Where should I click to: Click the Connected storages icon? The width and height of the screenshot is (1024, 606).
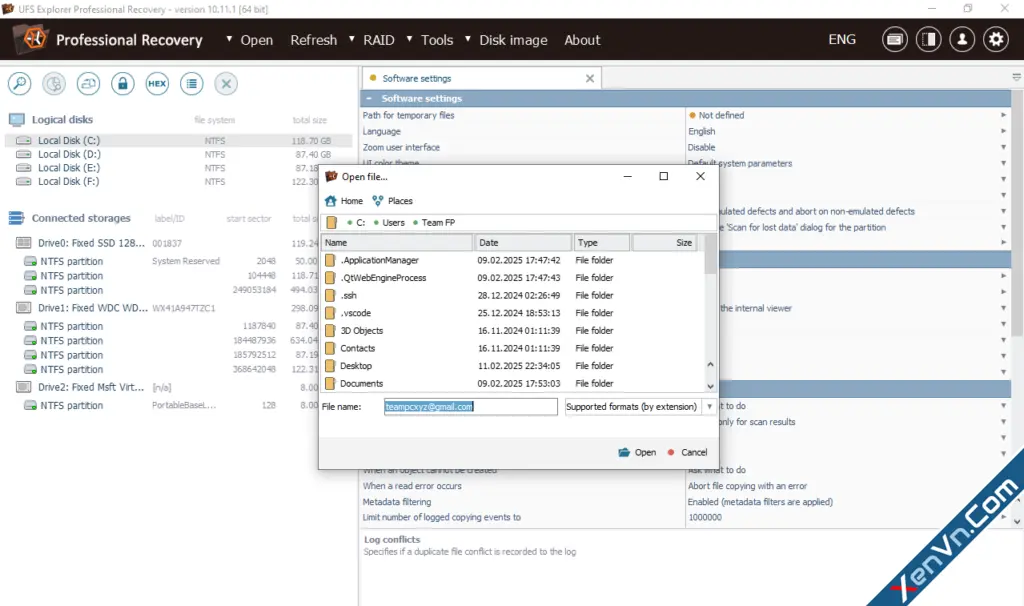(17, 218)
